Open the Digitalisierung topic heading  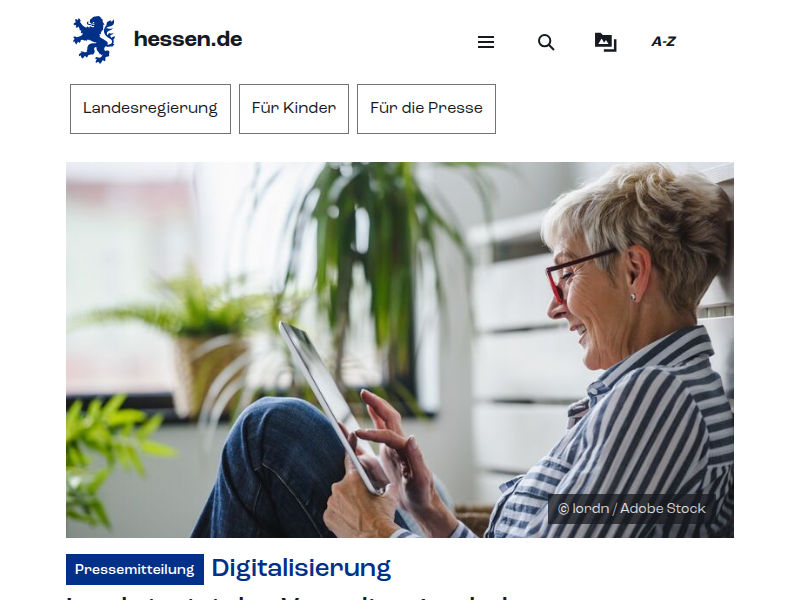pos(301,568)
